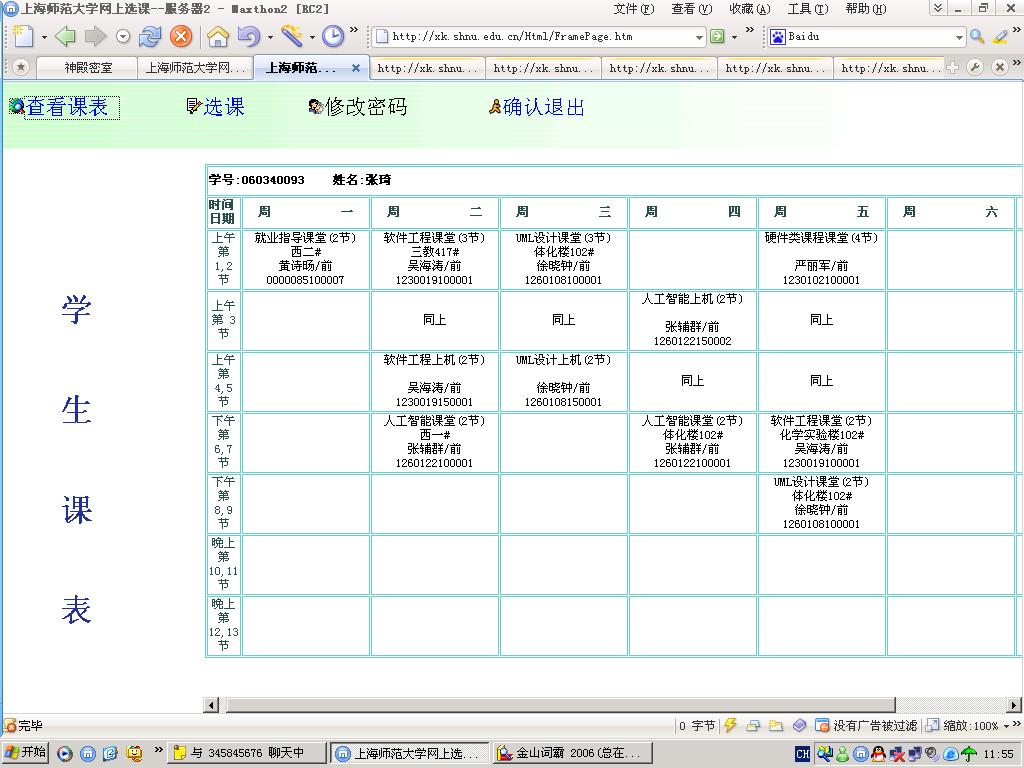Click the 学号:060340093 text
Image resolution: width=1024 pixels, height=768 pixels.
[257, 180]
